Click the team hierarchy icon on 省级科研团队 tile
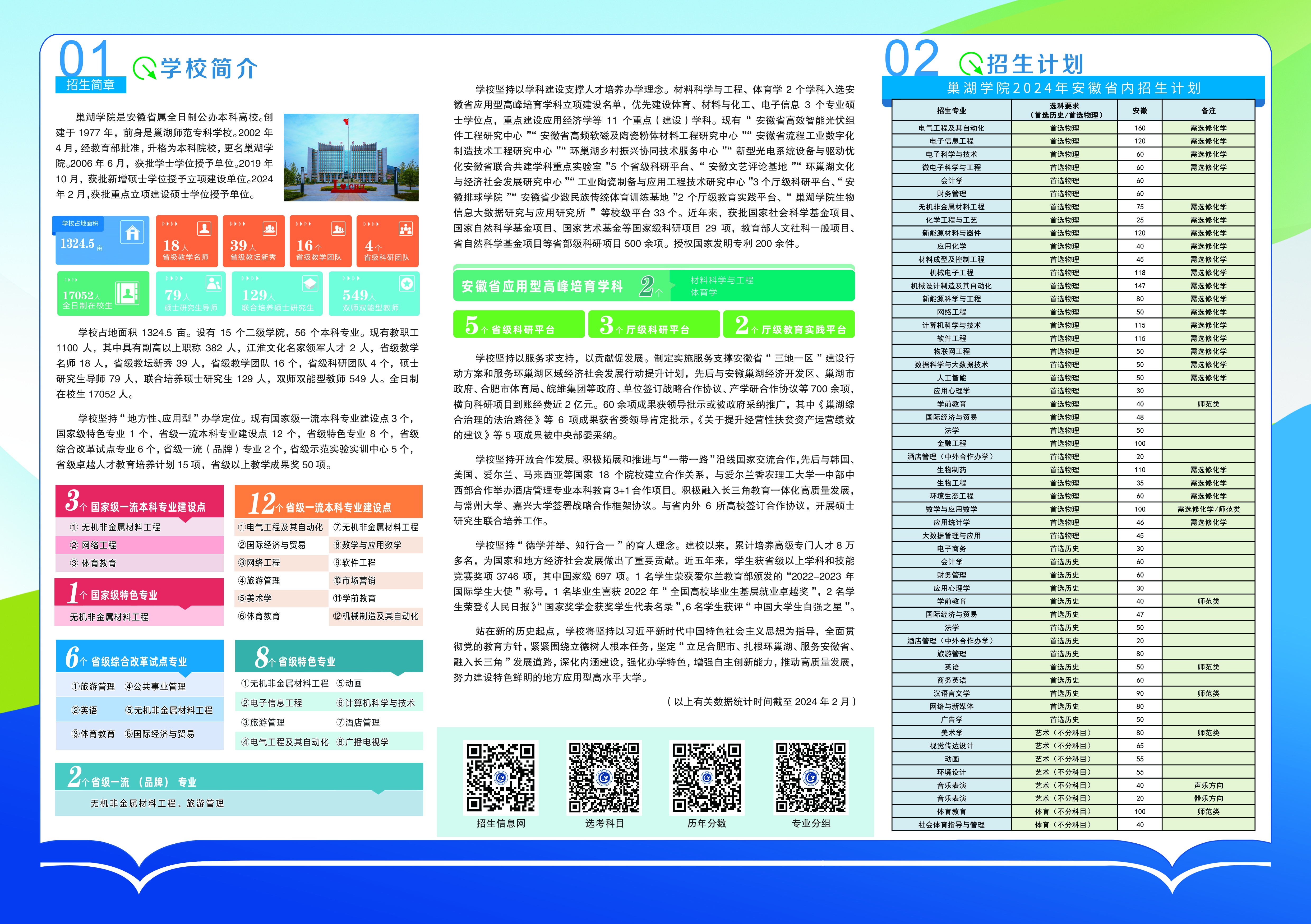This screenshot has width=1311, height=924. coord(405,228)
